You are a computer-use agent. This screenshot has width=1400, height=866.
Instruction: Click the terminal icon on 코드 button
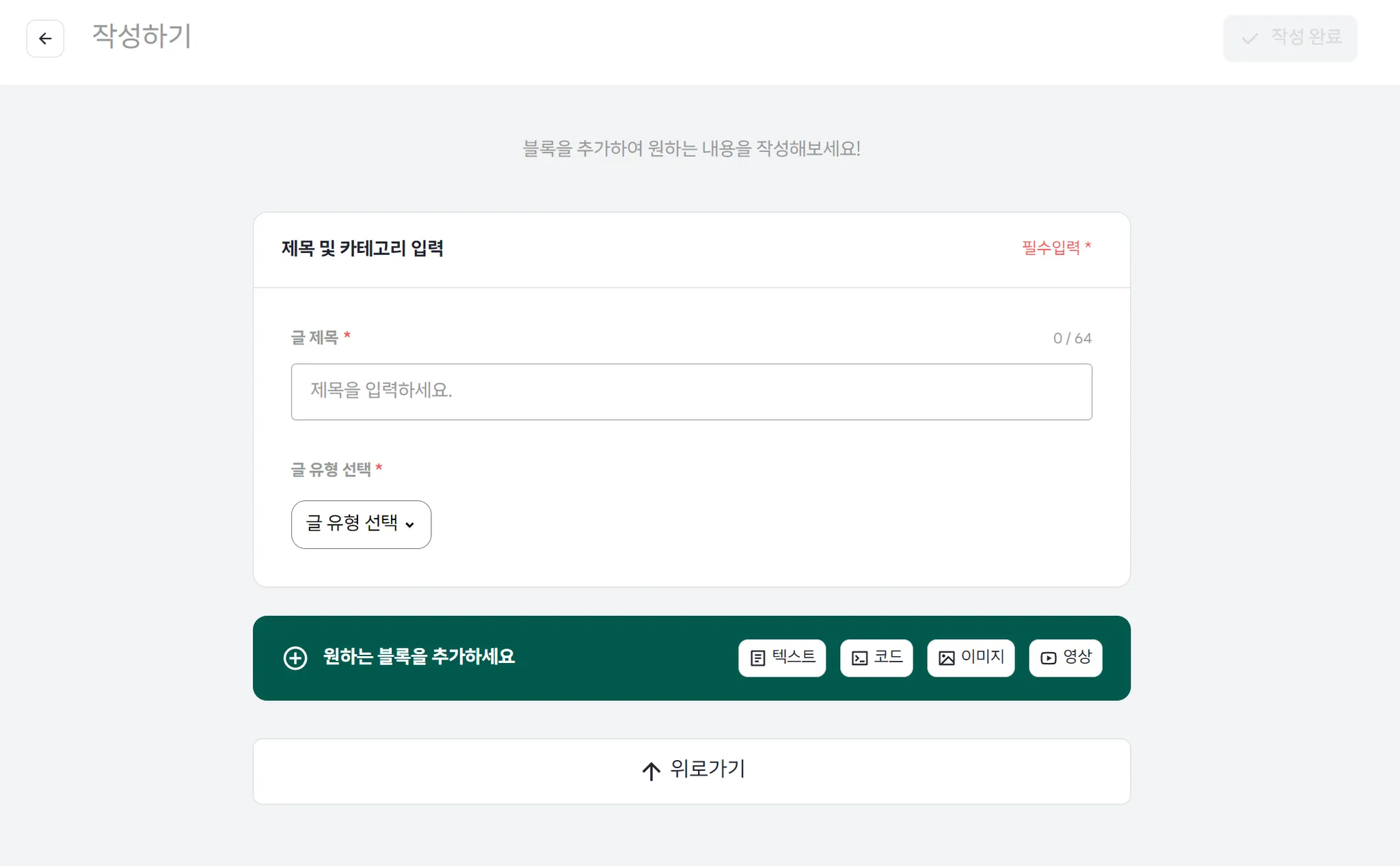(859, 658)
